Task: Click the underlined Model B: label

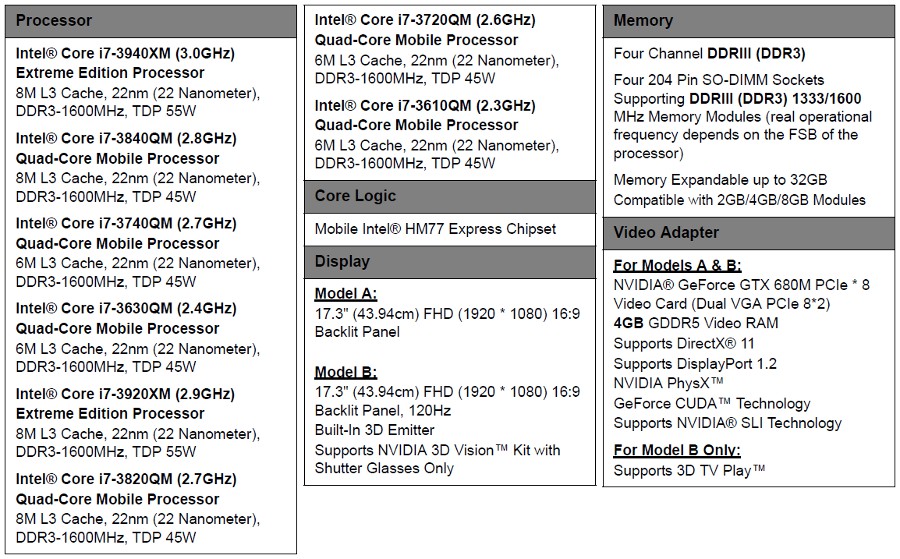Action: tap(346, 372)
